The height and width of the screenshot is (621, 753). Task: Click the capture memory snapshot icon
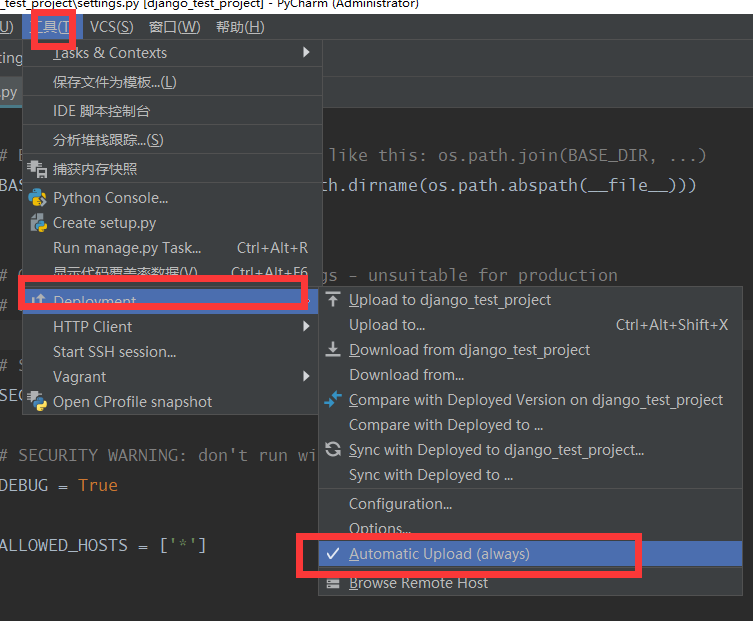38,169
